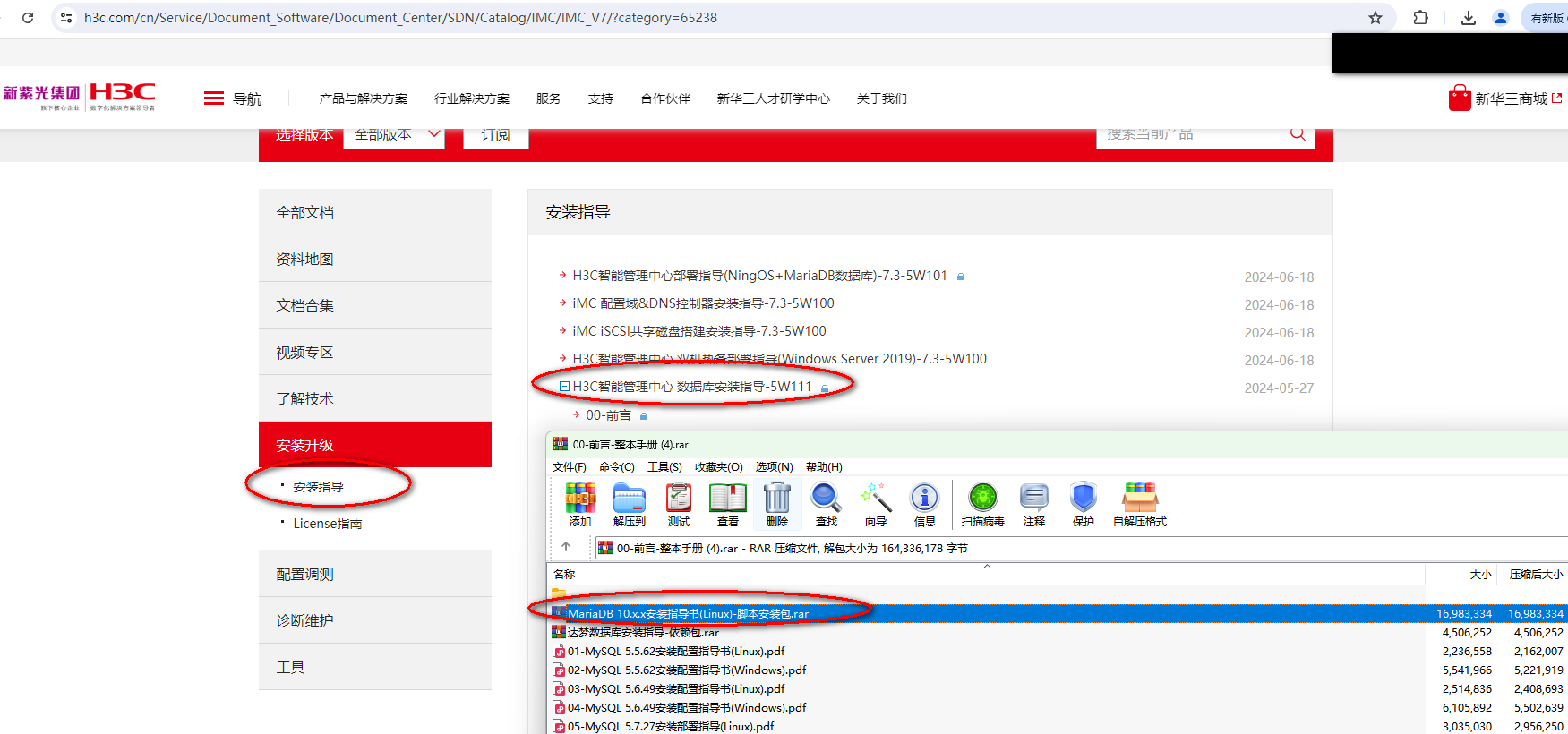Select the License指南 sidebar sub-item
Viewport: 1568px width, 734px height.
327,524
